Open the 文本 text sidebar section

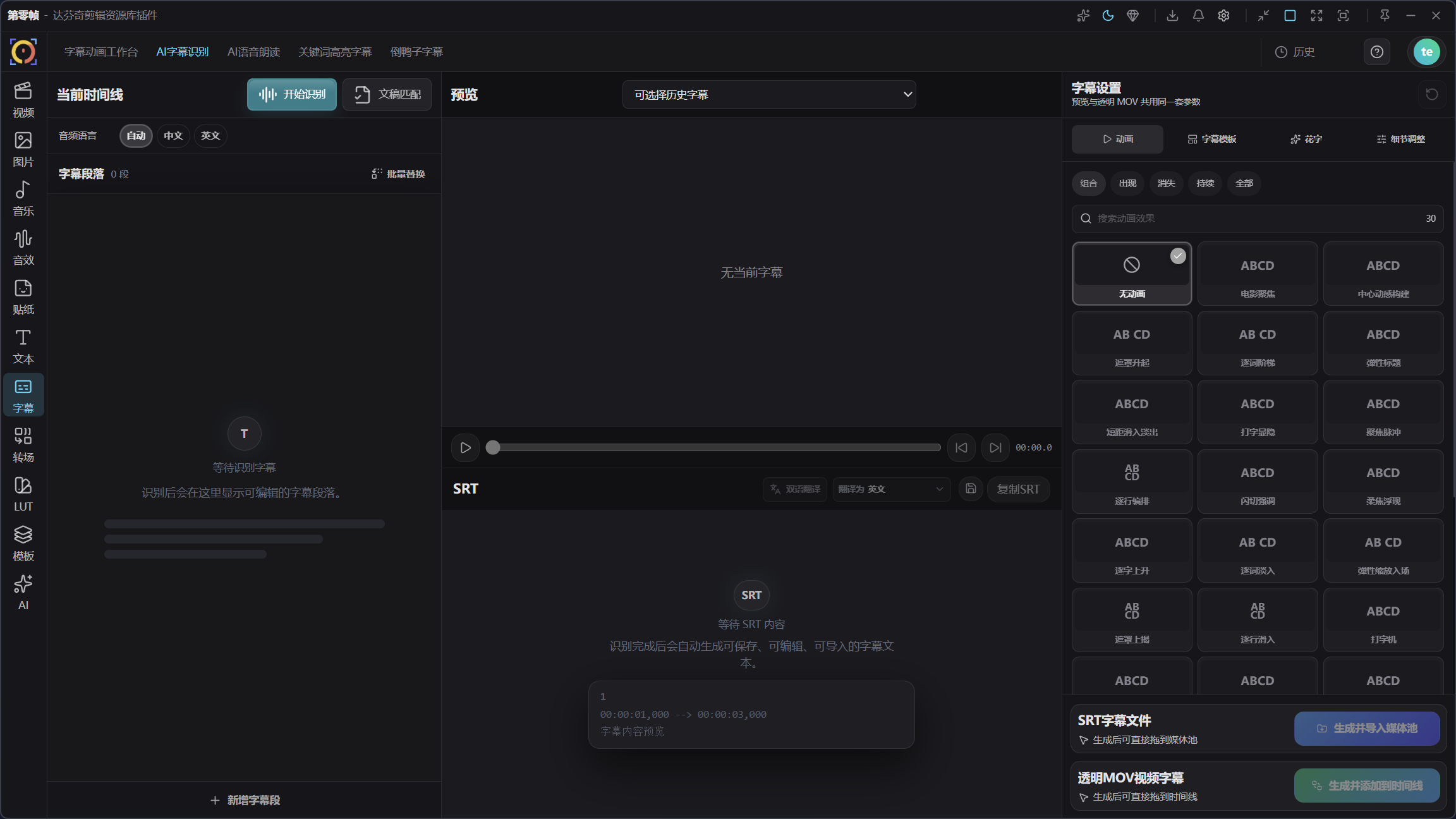[x=23, y=346]
